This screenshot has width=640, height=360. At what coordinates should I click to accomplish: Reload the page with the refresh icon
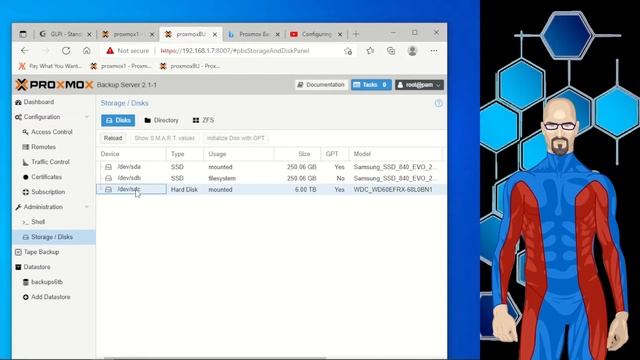(x=66, y=51)
